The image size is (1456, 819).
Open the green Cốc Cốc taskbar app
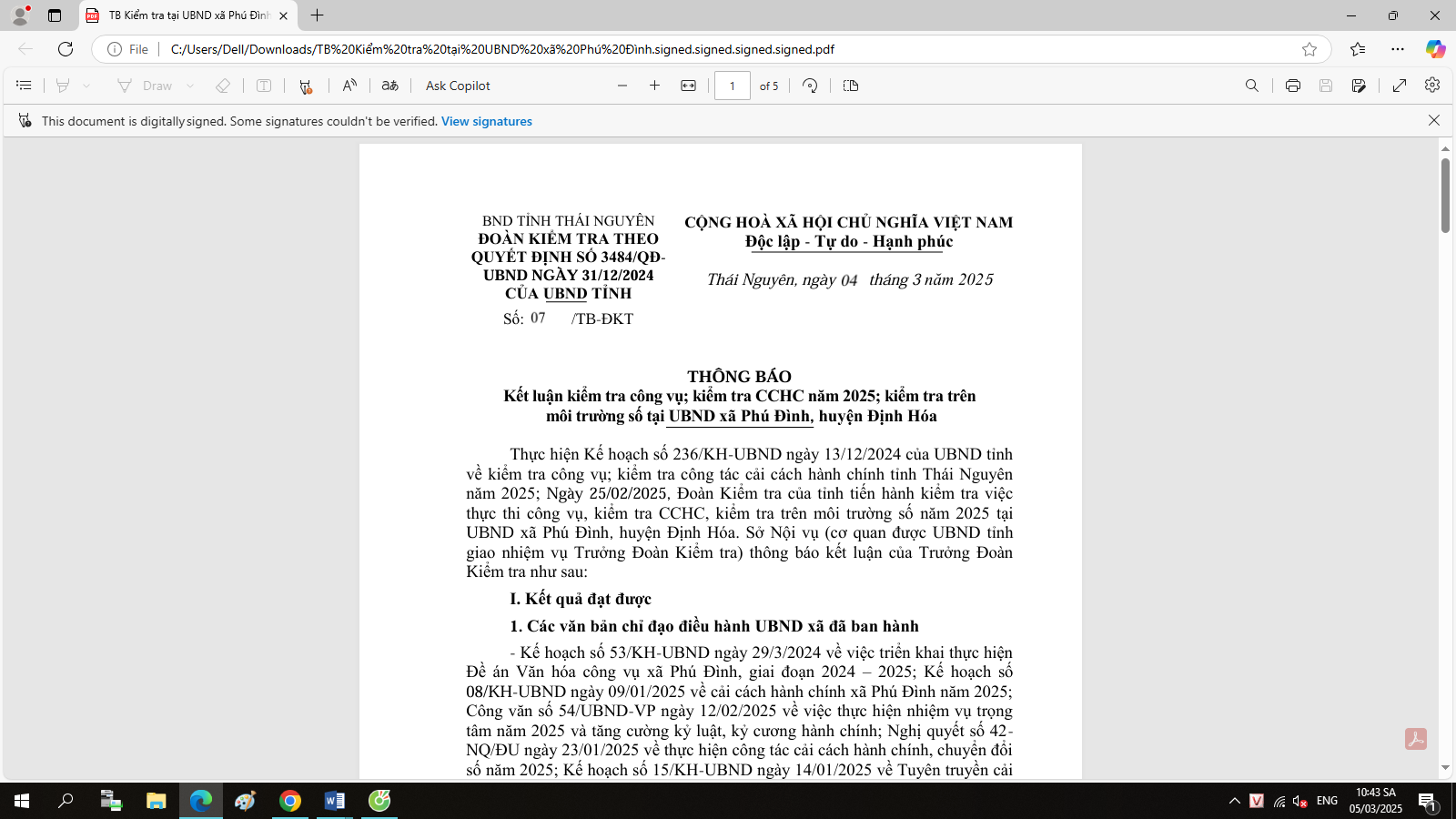coord(379,801)
